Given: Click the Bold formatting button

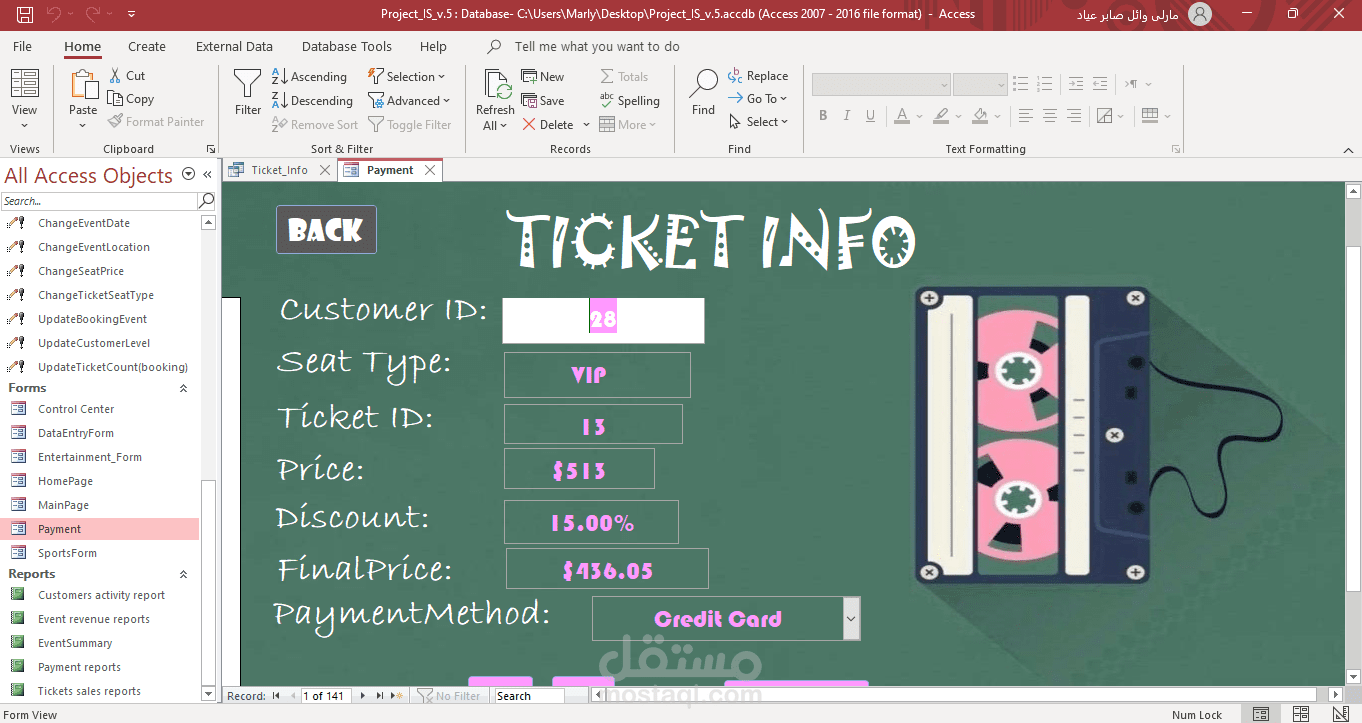Looking at the screenshot, I should point(823,116).
